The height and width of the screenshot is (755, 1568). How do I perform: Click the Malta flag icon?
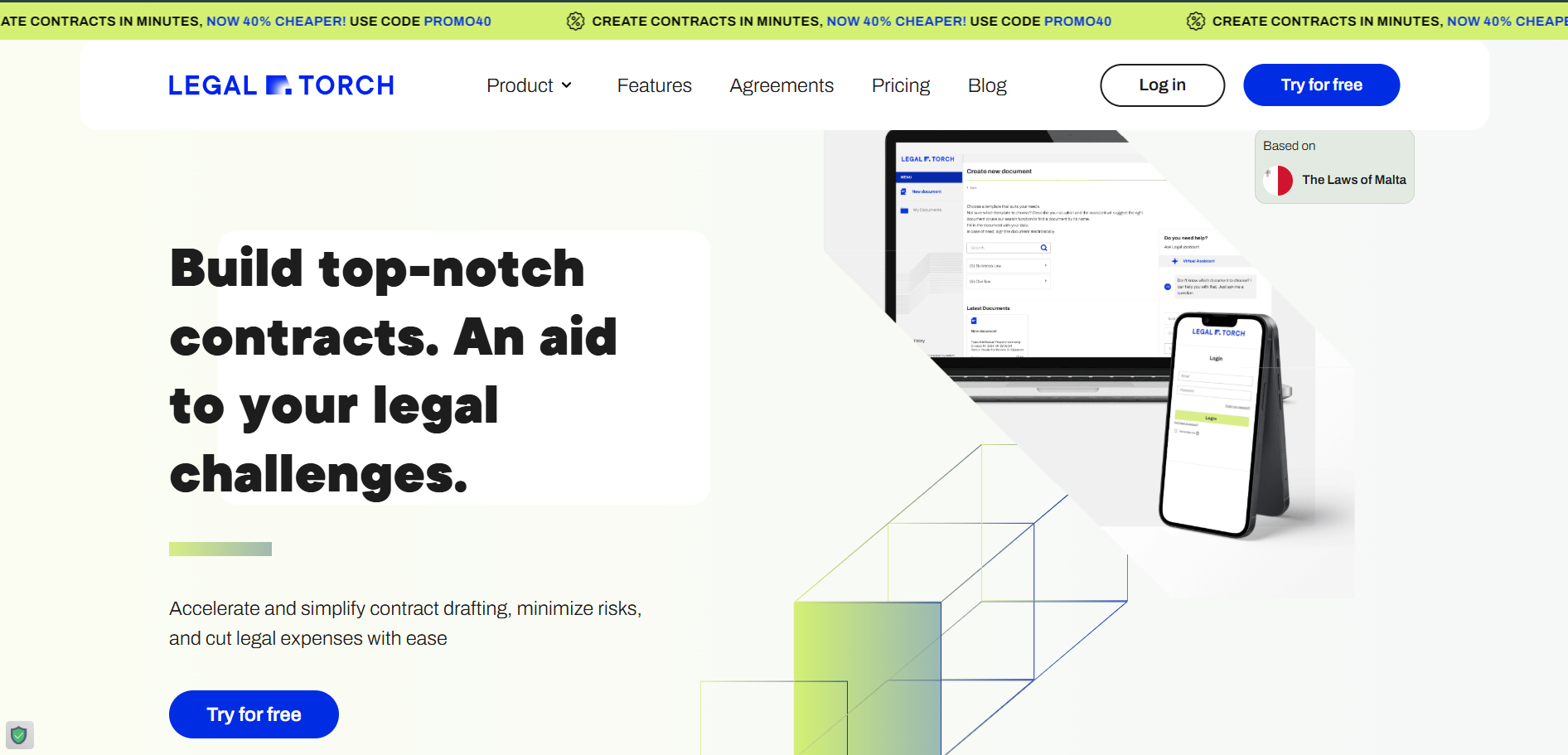[1278, 180]
